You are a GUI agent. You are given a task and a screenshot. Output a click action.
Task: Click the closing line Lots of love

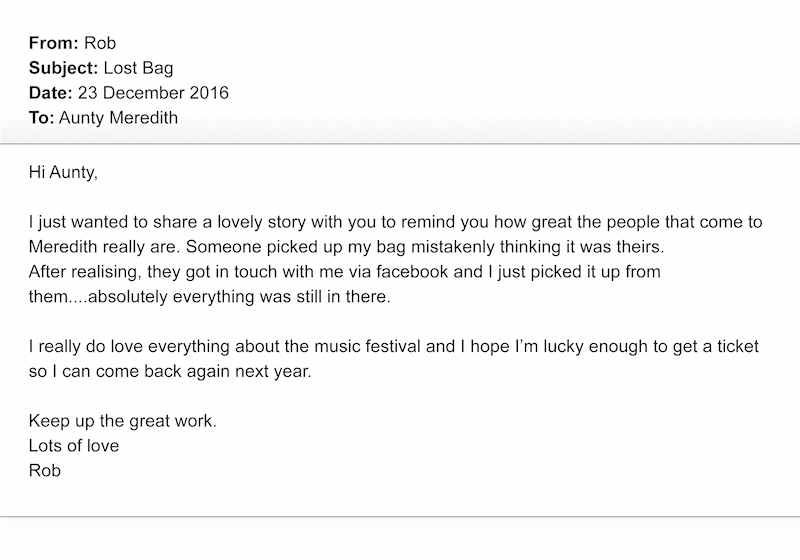(74, 446)
